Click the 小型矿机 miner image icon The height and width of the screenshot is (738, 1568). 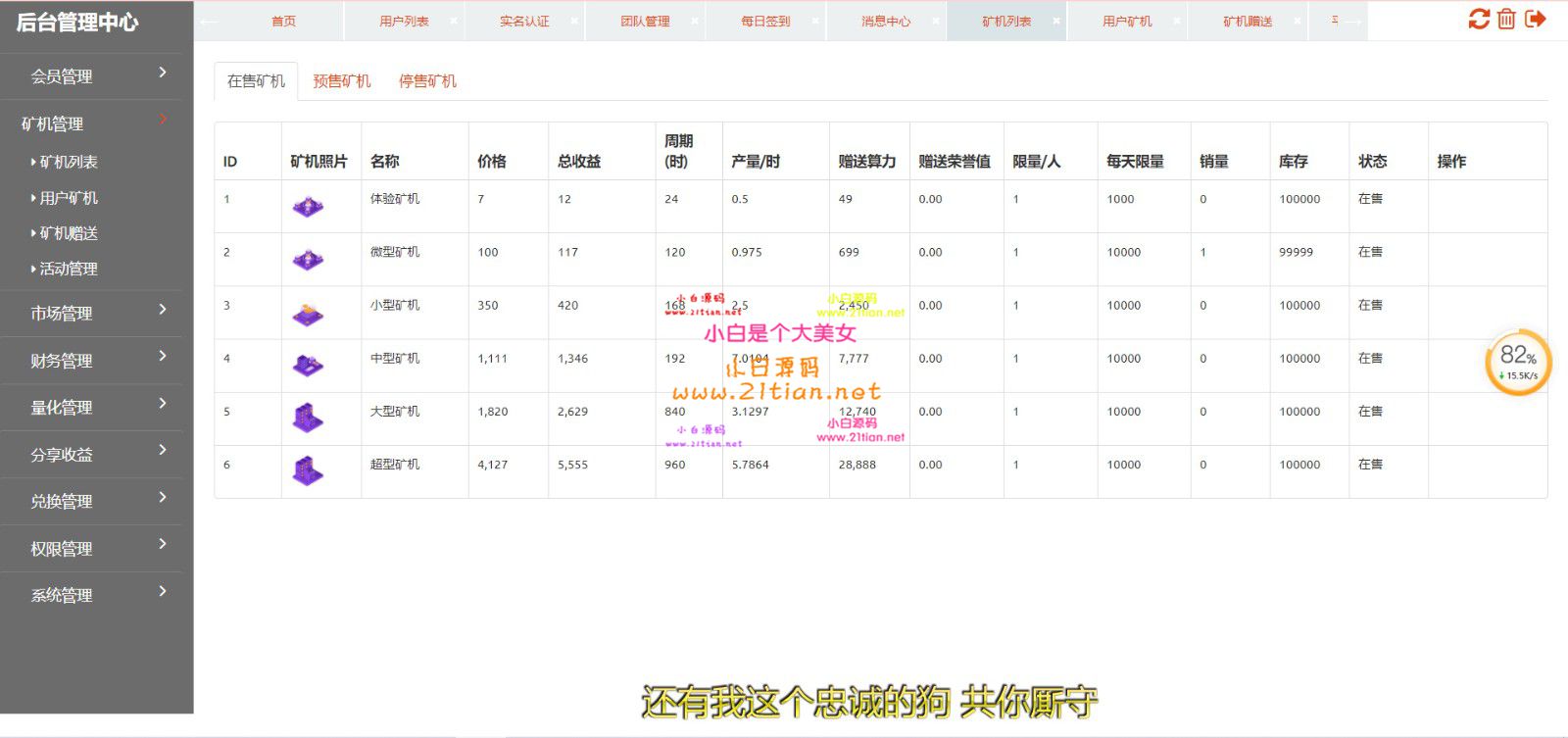tap(308, 314)
